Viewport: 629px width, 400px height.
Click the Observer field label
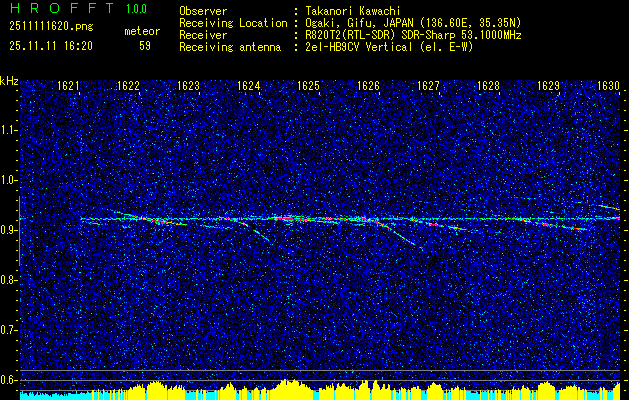coord(203,11)
